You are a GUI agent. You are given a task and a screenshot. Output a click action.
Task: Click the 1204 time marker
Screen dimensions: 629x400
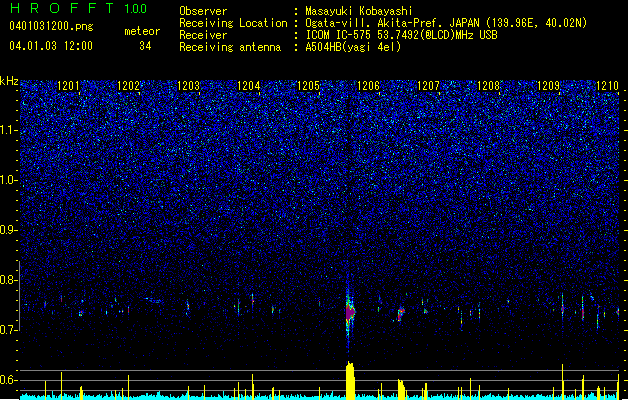pos(249,86)
